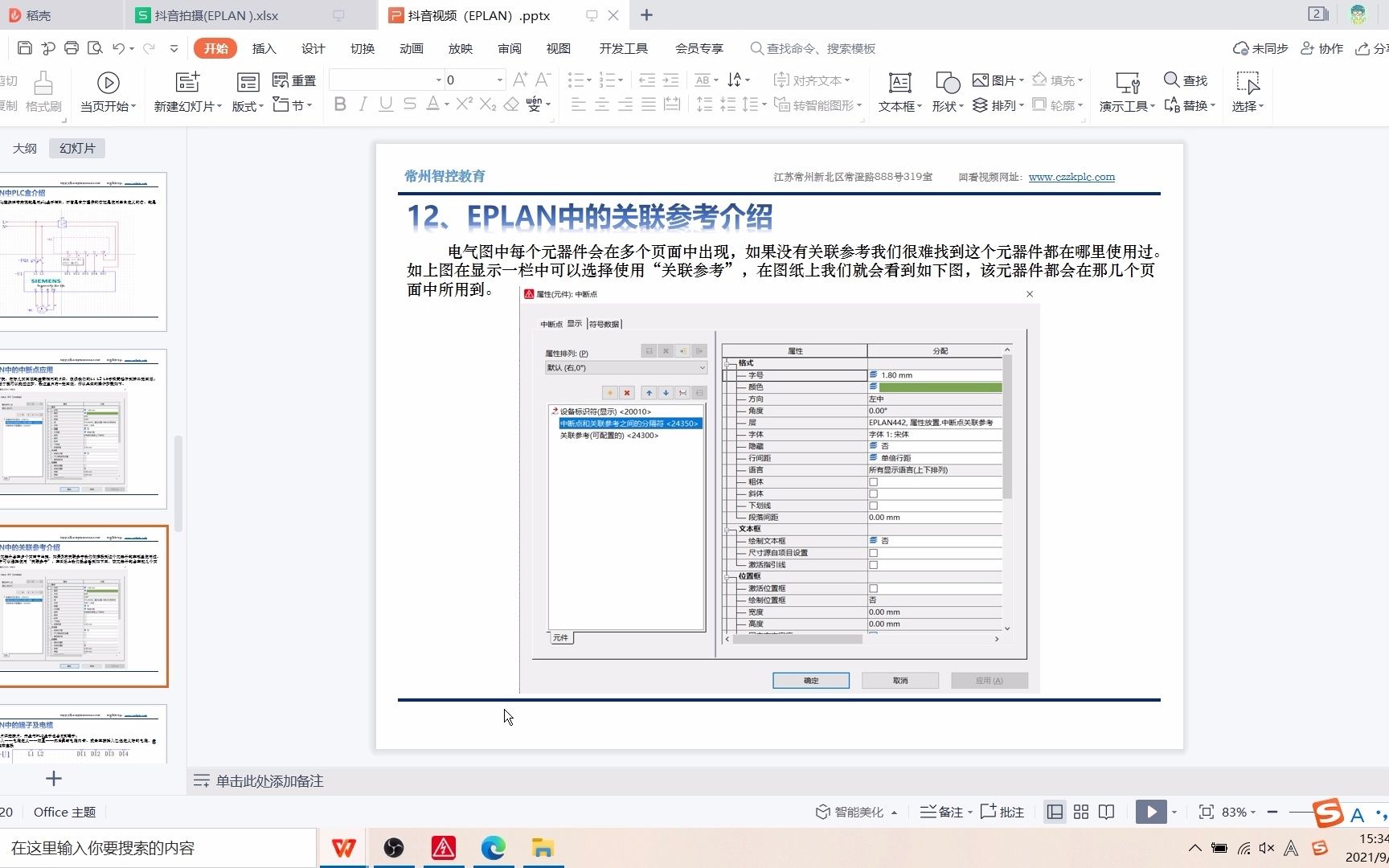Click the Shapes icon
This screenshot has width=1389, height=868.
tap(948, 82)
